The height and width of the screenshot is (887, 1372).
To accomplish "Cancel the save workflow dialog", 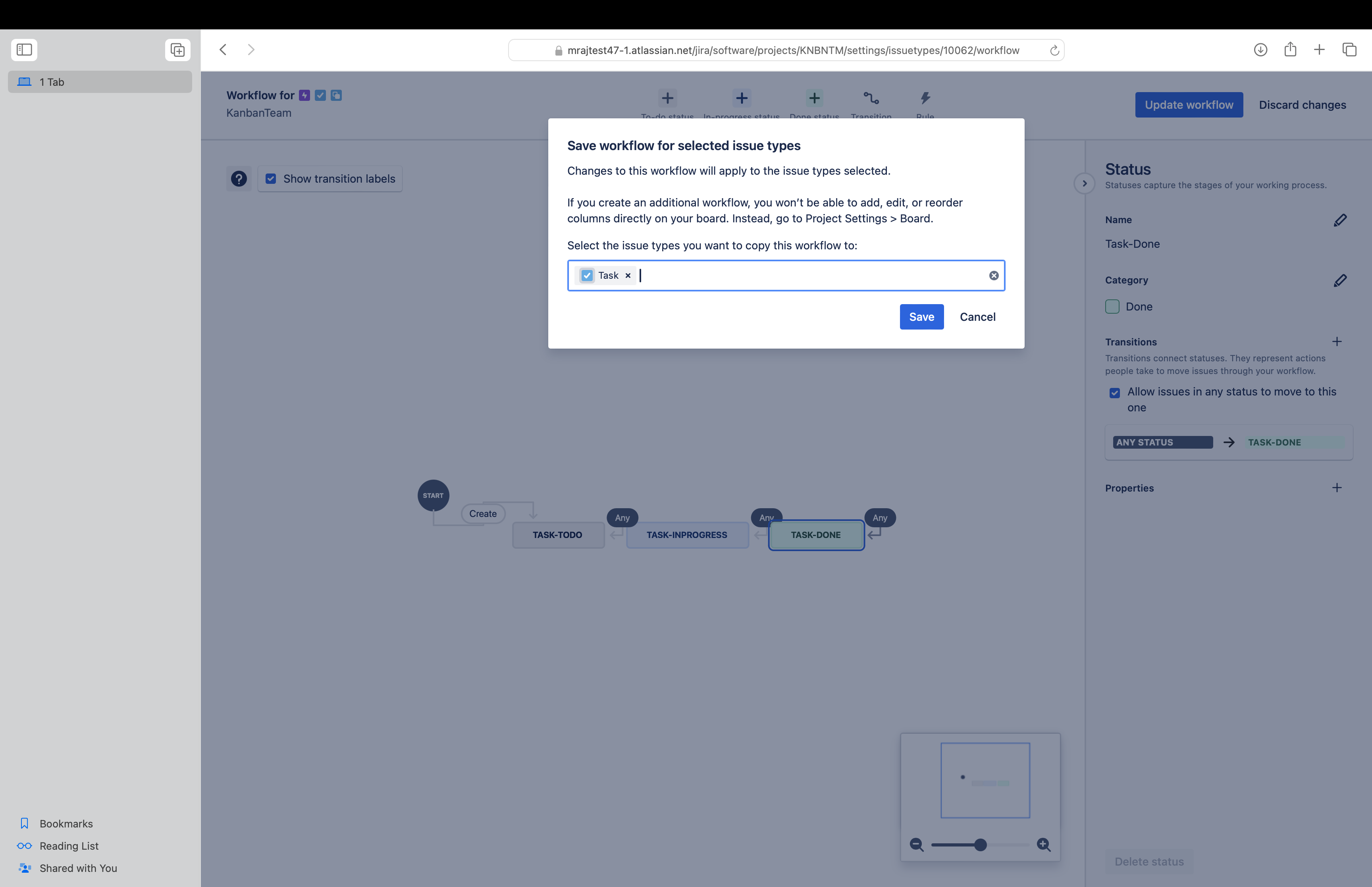I will [x=977, y=317].
